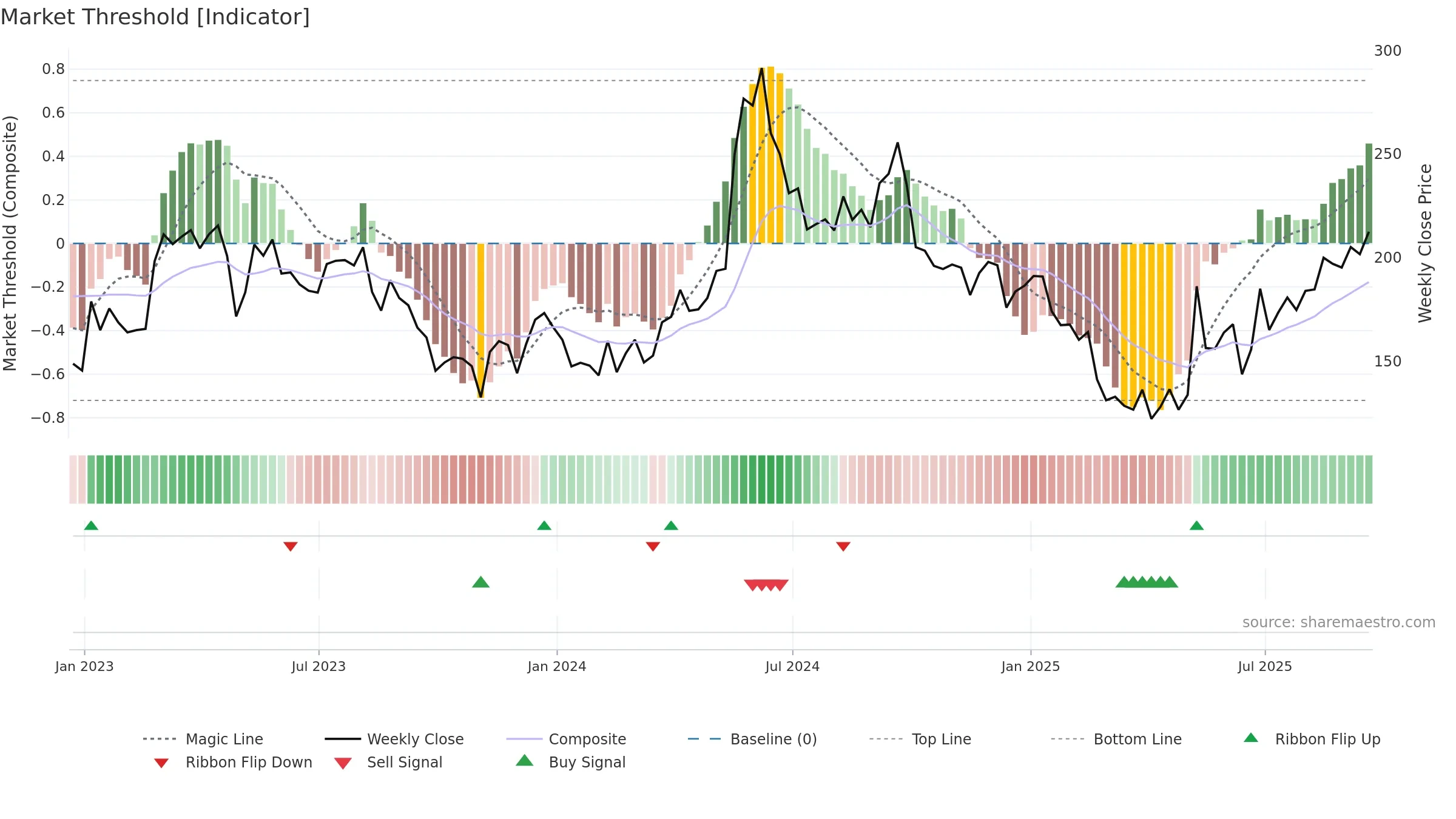Toggle the Baseline (0) legend entry

752,739
